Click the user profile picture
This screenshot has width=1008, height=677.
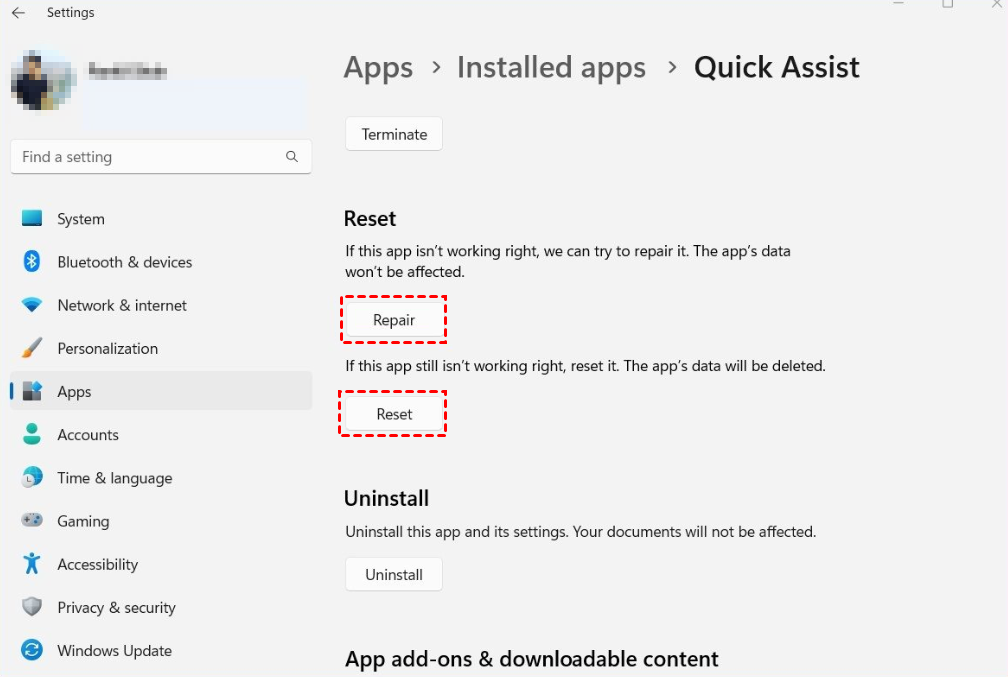click(43, 80)
